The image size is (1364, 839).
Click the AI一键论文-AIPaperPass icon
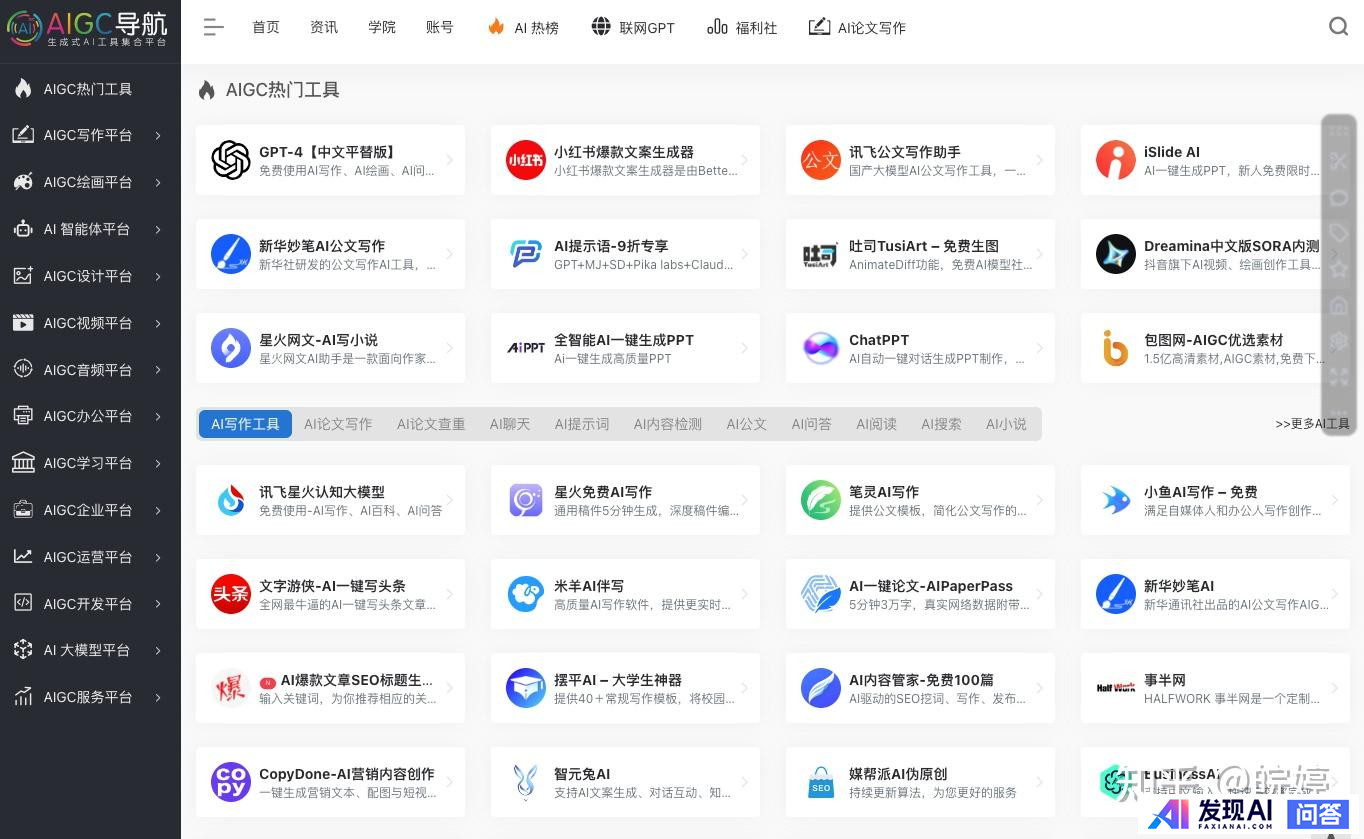pos(821,594)
